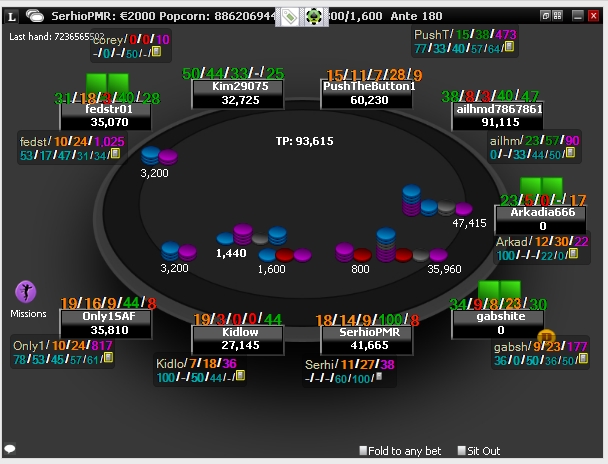Screen dimensions: 608x464
Task: Open the chat bubbles icon in title bar
Action: click(x=35, y=16)
